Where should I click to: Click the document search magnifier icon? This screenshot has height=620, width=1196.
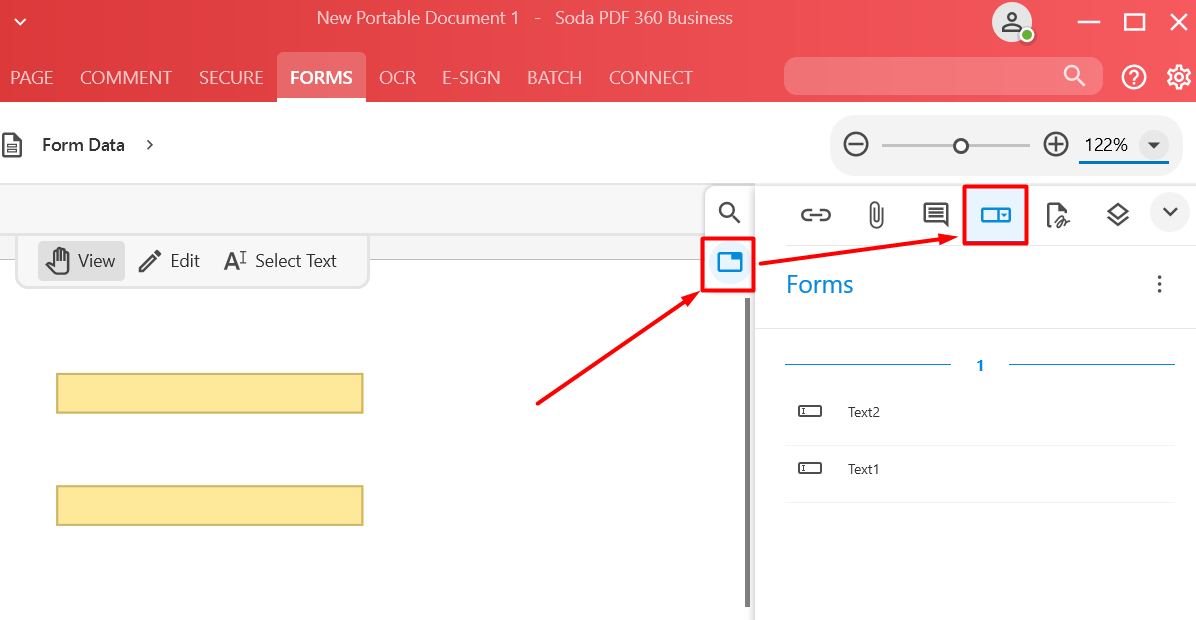(728, 212)
